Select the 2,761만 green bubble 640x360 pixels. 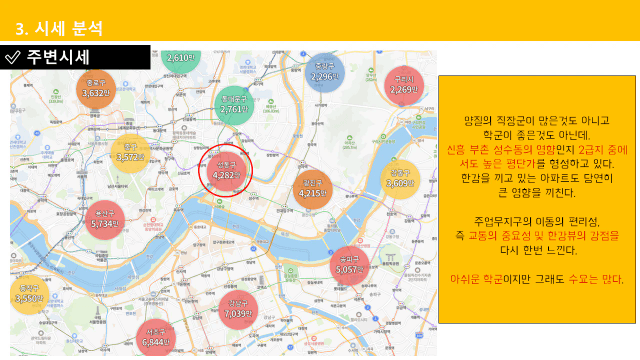(x=234, y=105)
